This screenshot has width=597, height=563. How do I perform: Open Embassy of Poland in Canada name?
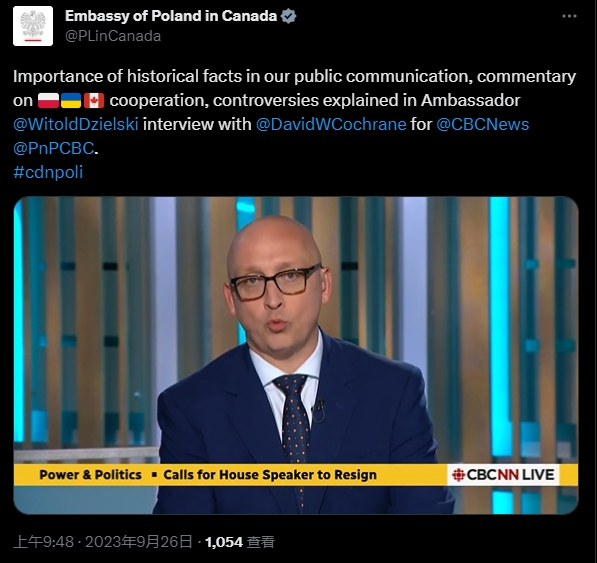pyautogui.click(x=171, y=16)
